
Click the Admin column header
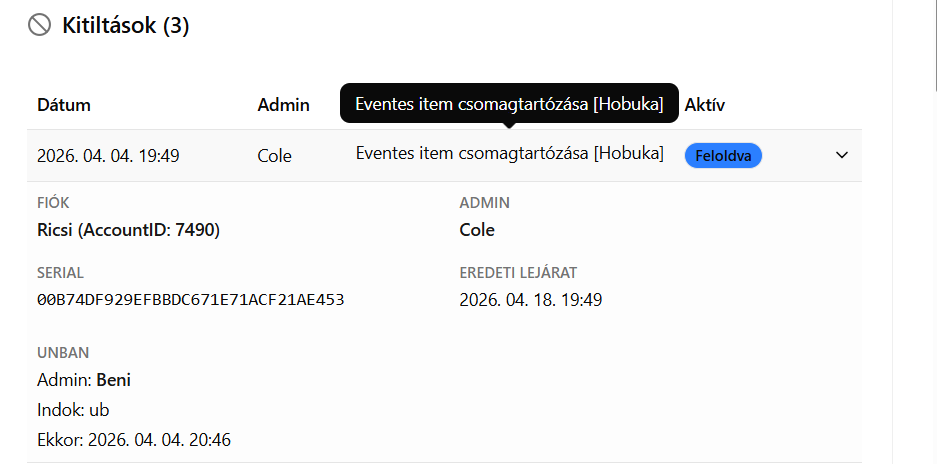[283, 105]
